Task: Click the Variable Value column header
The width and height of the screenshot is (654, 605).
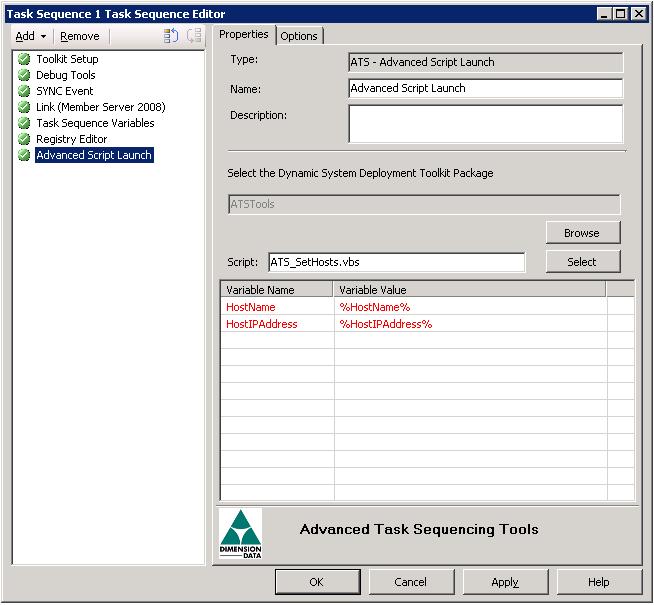Action: (469, 290)
